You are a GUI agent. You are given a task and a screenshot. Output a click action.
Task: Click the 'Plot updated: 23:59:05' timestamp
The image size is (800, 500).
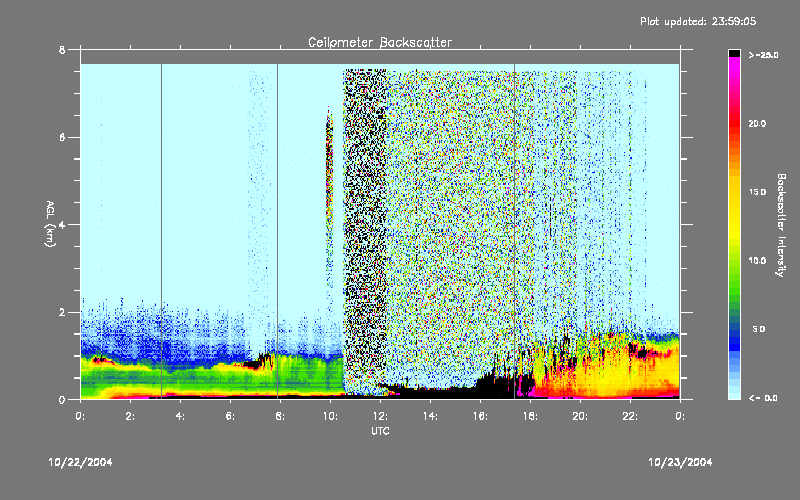pyautogui.click(x=698, y=21)
